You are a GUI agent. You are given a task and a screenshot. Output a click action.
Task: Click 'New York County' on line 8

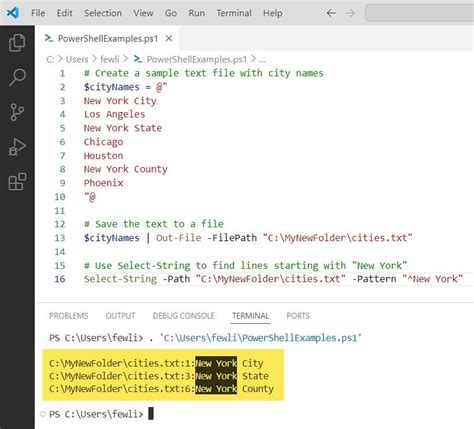126,169
